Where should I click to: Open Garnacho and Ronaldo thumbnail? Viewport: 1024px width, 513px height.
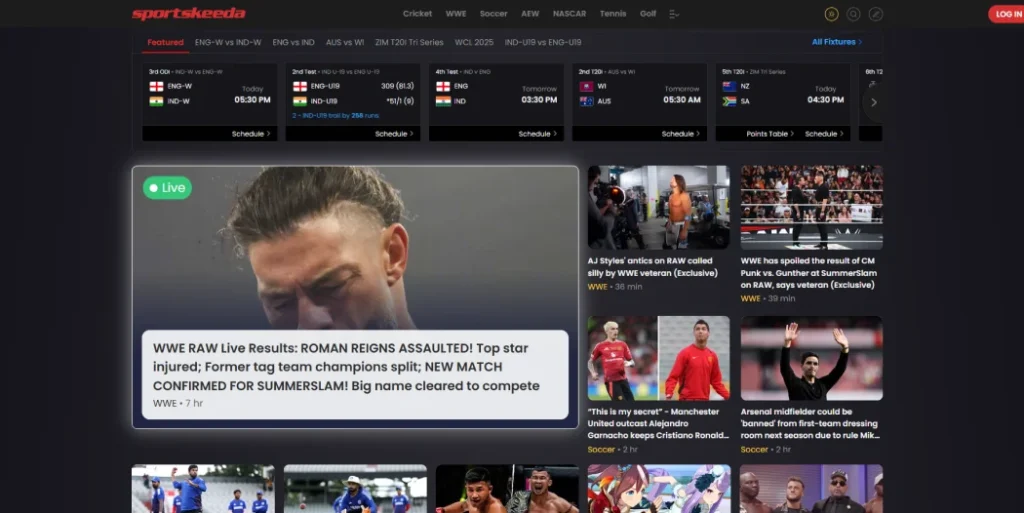coord(658,358)
